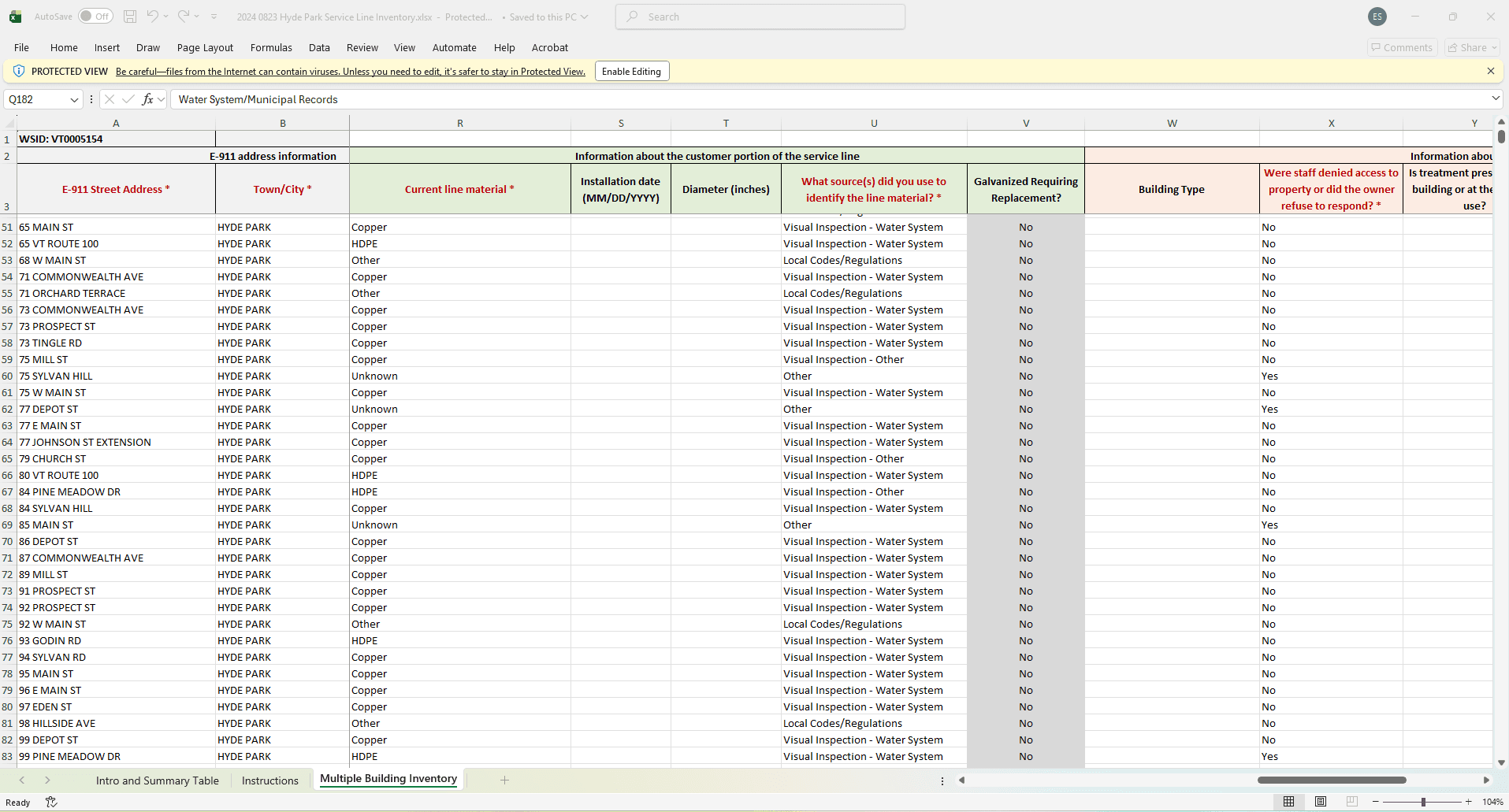Click the horizontal scrollbar thumb
The width and height of the screenshot is (1509, 812).
tap(1332, 780)
